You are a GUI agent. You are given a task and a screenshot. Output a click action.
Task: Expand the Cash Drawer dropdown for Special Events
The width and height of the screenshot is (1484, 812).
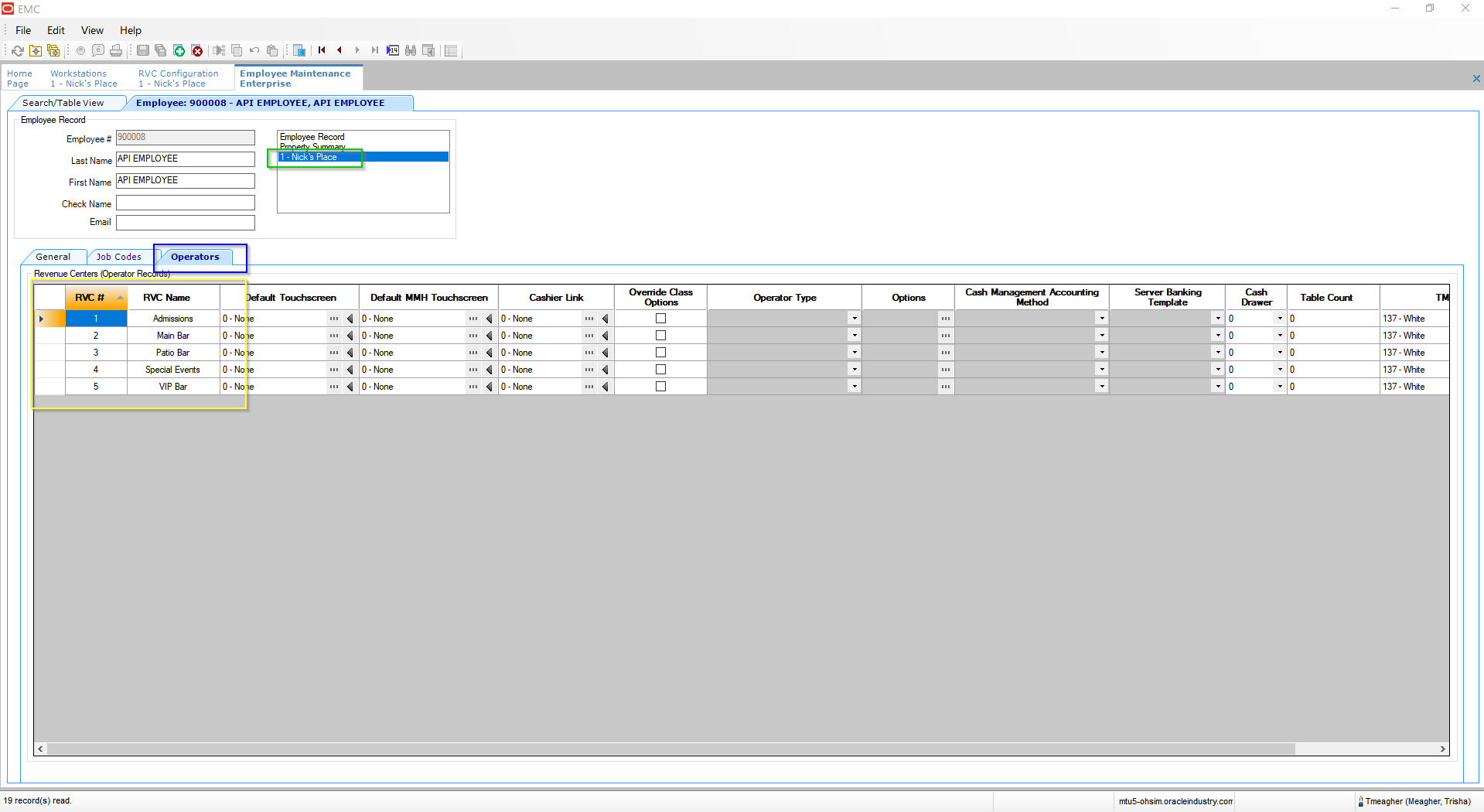point(1280,369)
